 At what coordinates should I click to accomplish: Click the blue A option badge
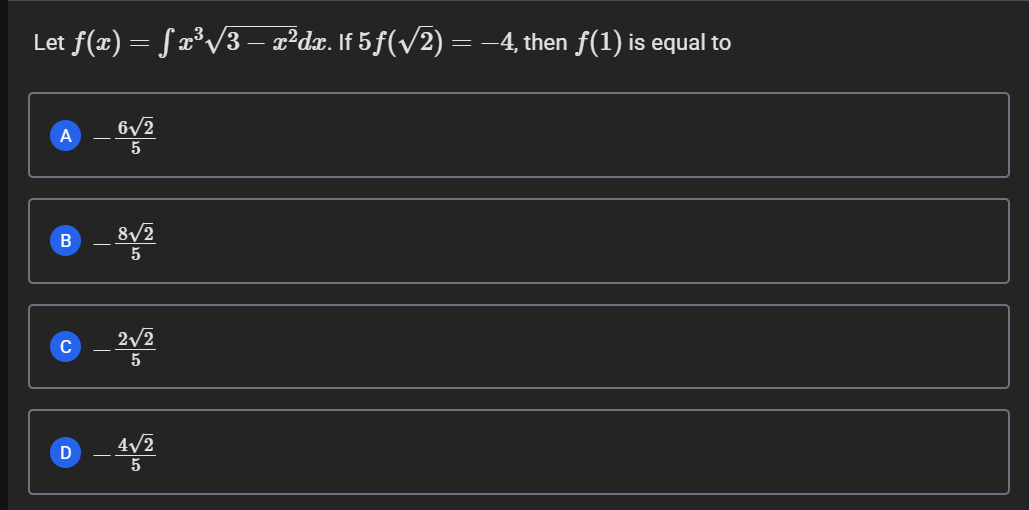click(x=65, y=136)
